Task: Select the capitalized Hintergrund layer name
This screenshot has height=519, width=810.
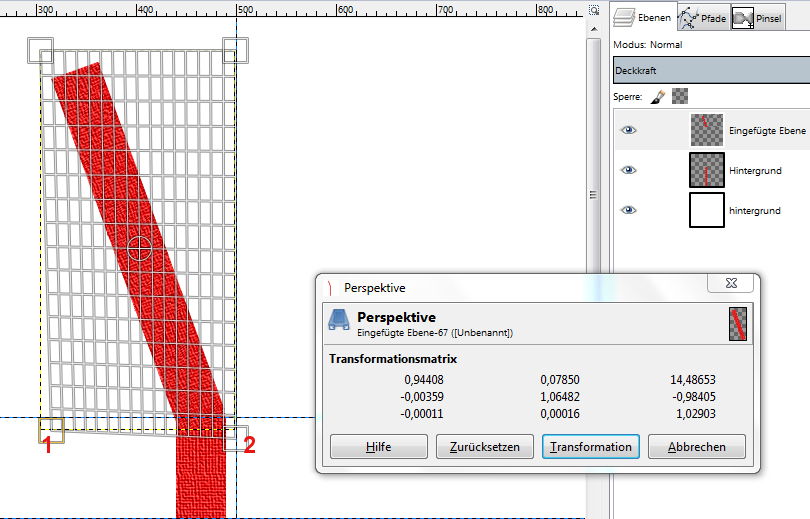Action: [x=755, y=170]
